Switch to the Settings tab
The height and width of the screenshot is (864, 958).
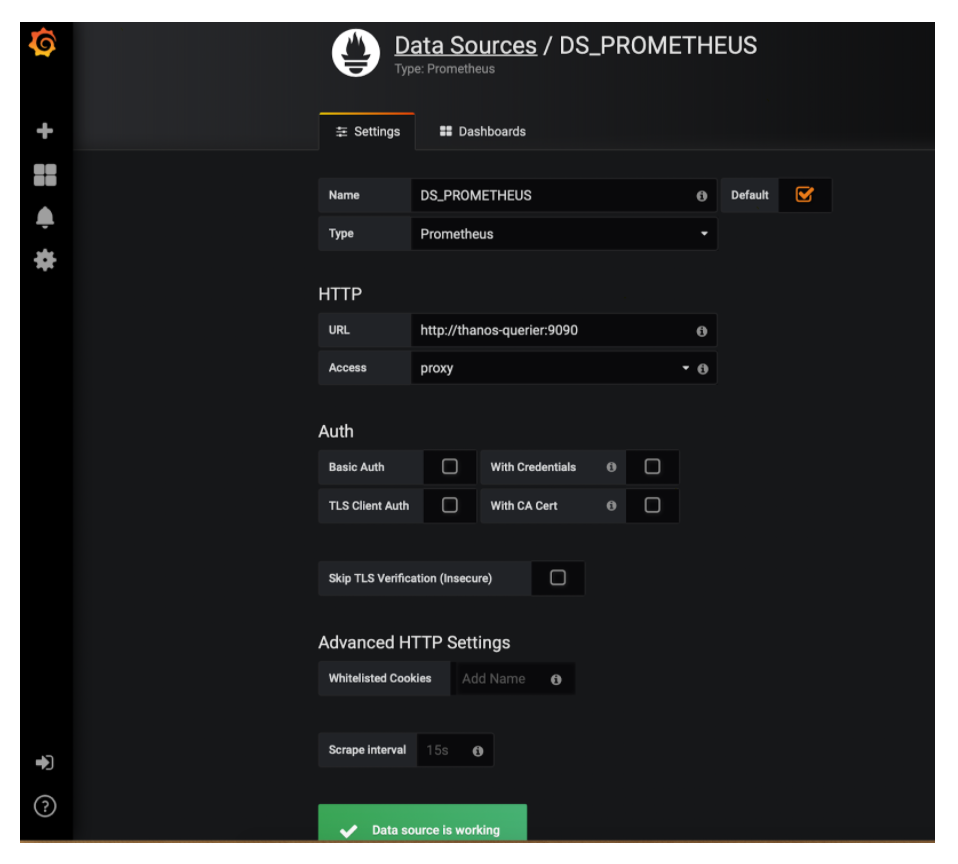point(367,131)
